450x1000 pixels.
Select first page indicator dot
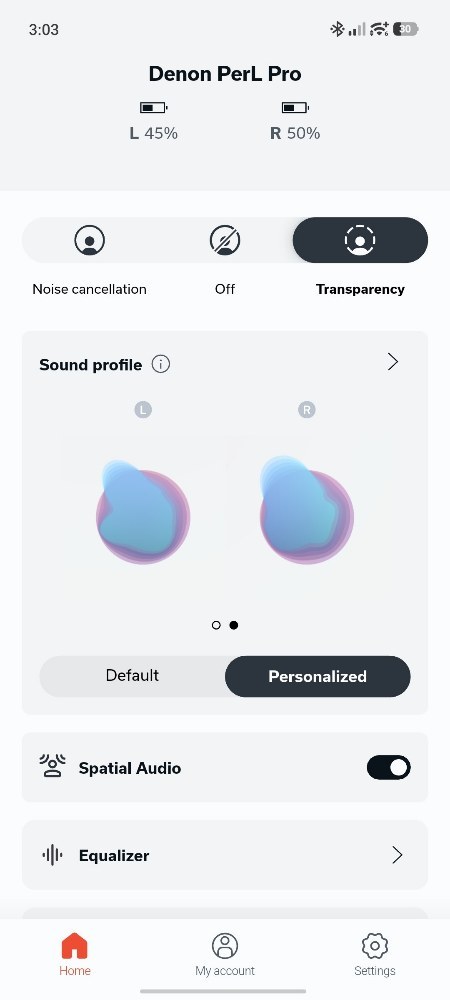(216, 625)
